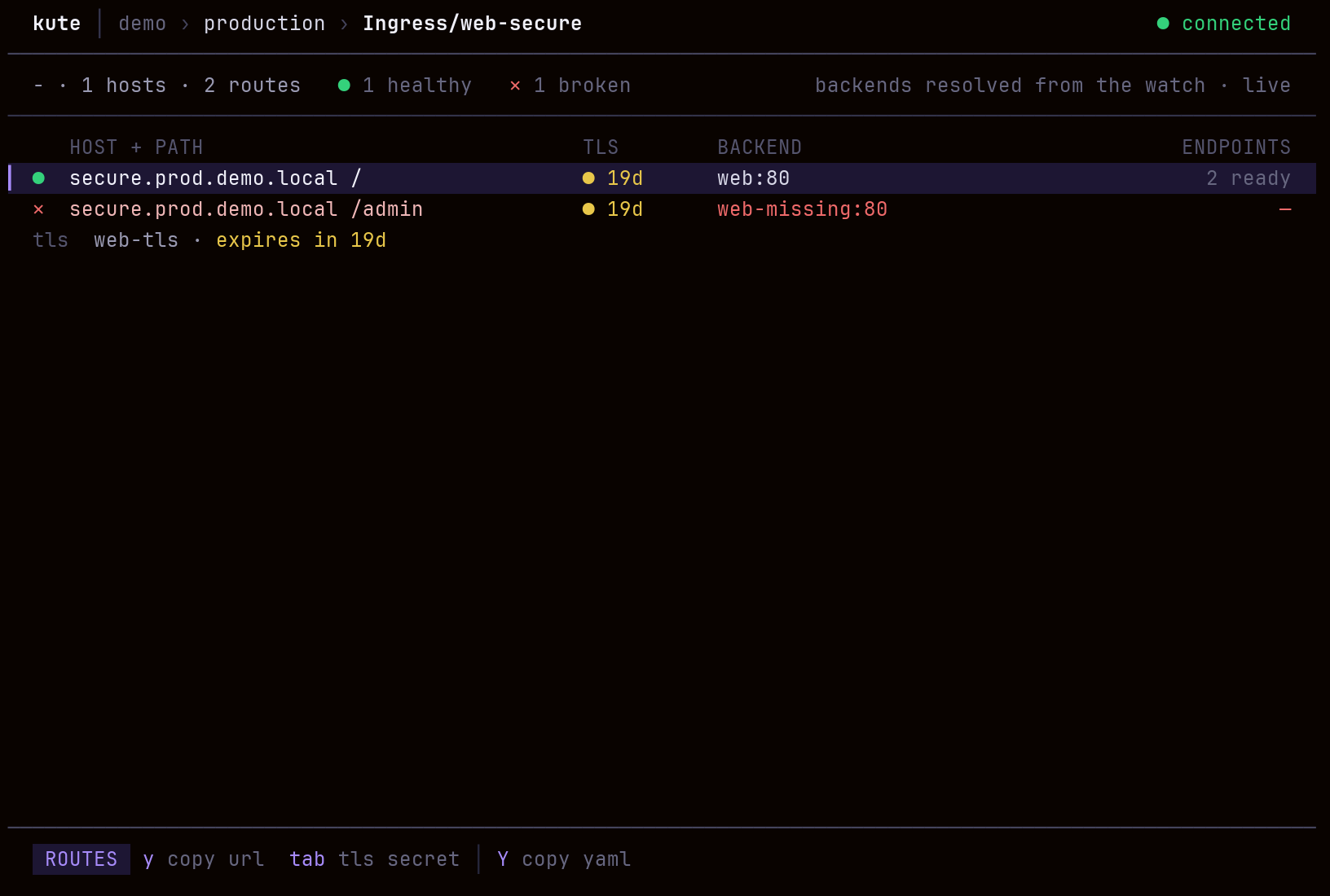Click the web:80 backend cell

coord(753,178)
